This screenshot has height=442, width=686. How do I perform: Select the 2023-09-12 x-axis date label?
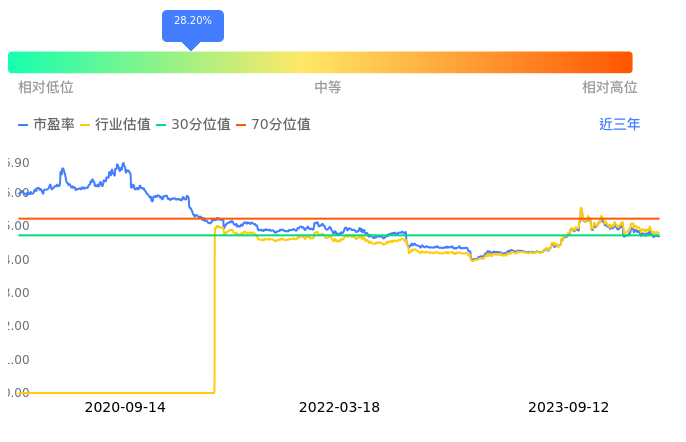pos(568,407)
